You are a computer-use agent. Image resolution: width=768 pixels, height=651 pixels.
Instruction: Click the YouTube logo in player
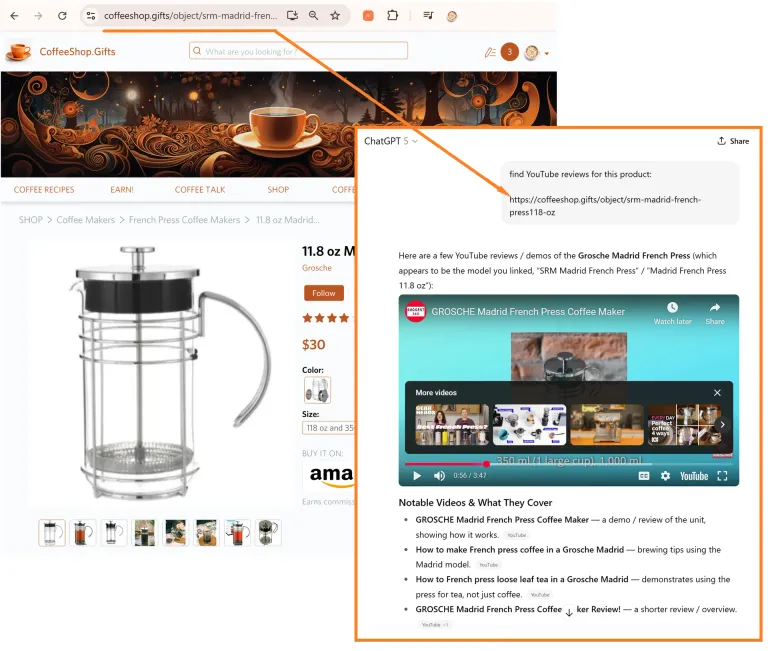point(694,476)
